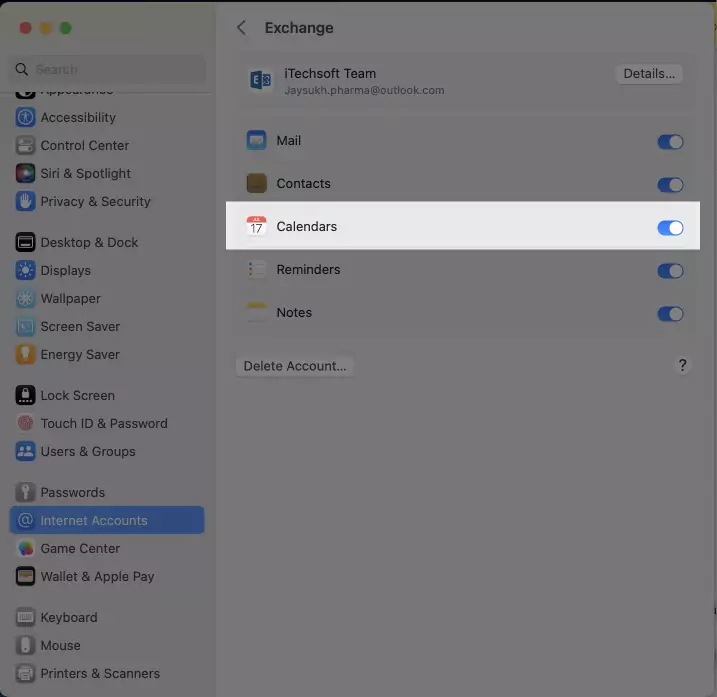Click the Reminders app icon
The image size is (717, 697).
[257, 269]
